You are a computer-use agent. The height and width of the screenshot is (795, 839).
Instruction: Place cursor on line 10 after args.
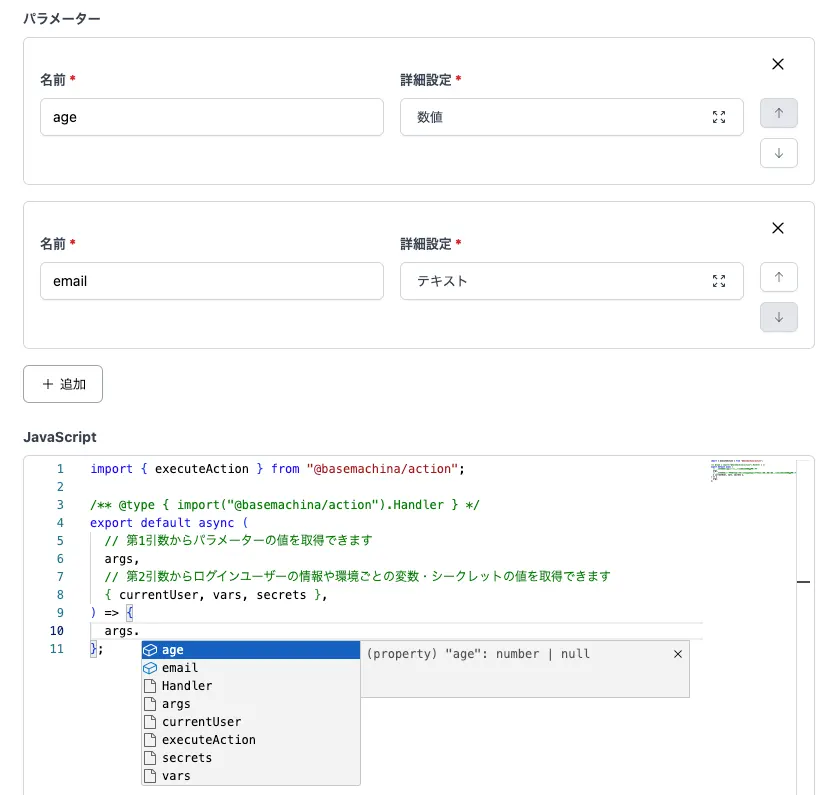140,631
